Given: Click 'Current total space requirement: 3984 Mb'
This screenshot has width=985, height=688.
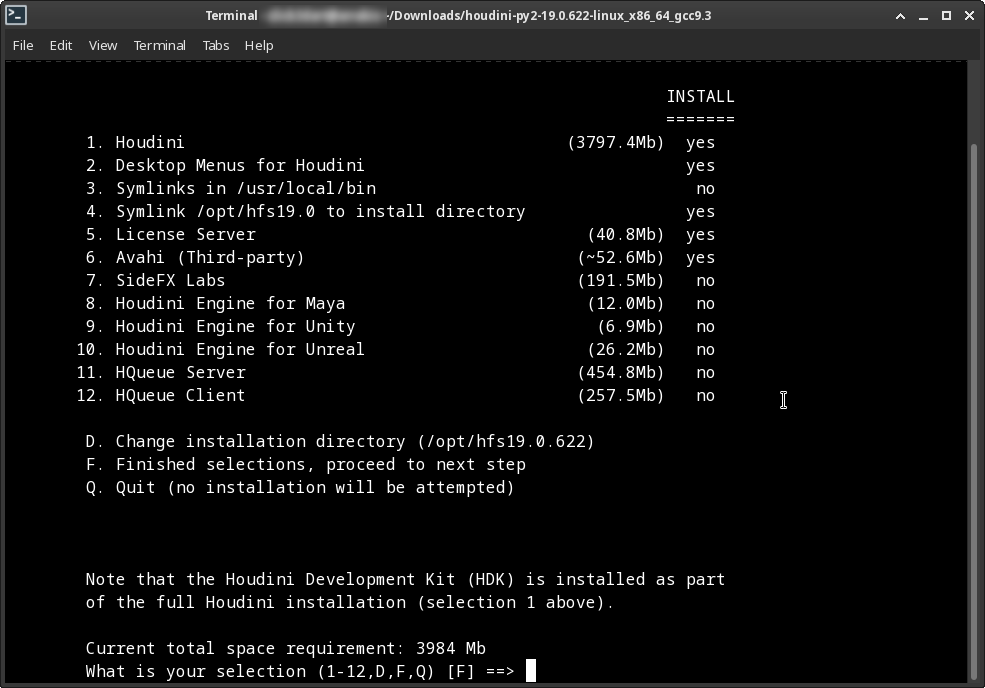Looking at the screenshot, I should pyautogui.click(x=285, y=648).
